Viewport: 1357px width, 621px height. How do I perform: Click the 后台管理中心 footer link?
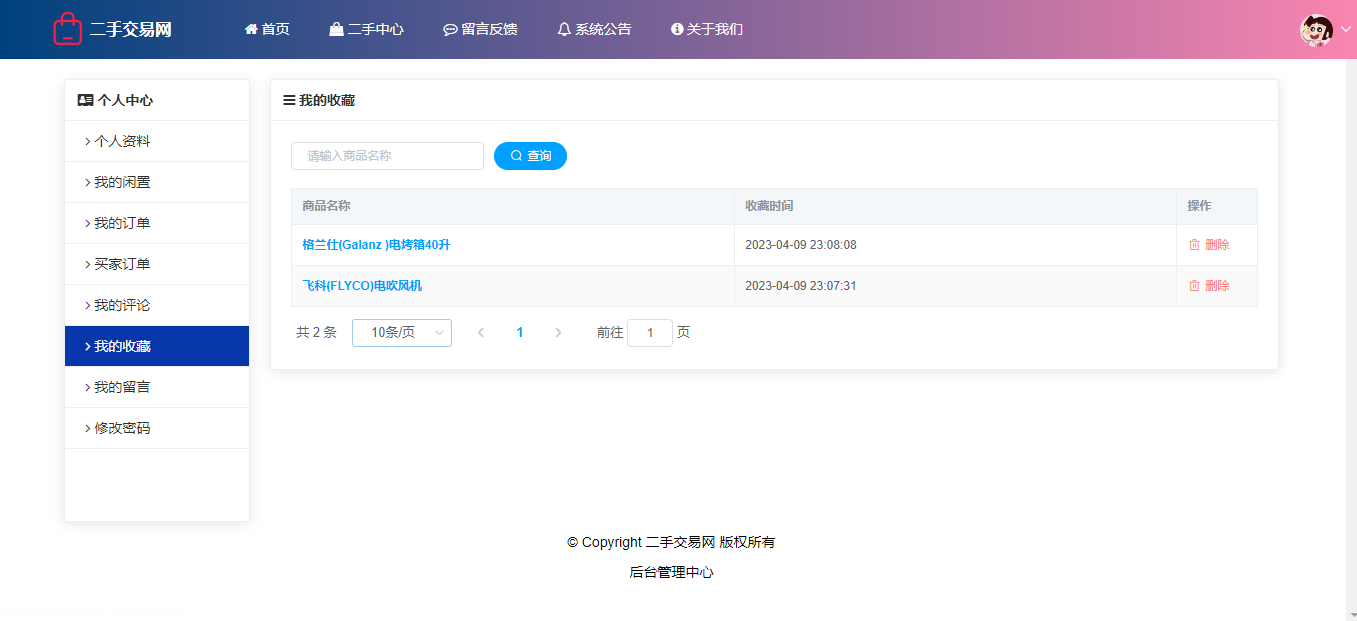(x=671, y=573)
